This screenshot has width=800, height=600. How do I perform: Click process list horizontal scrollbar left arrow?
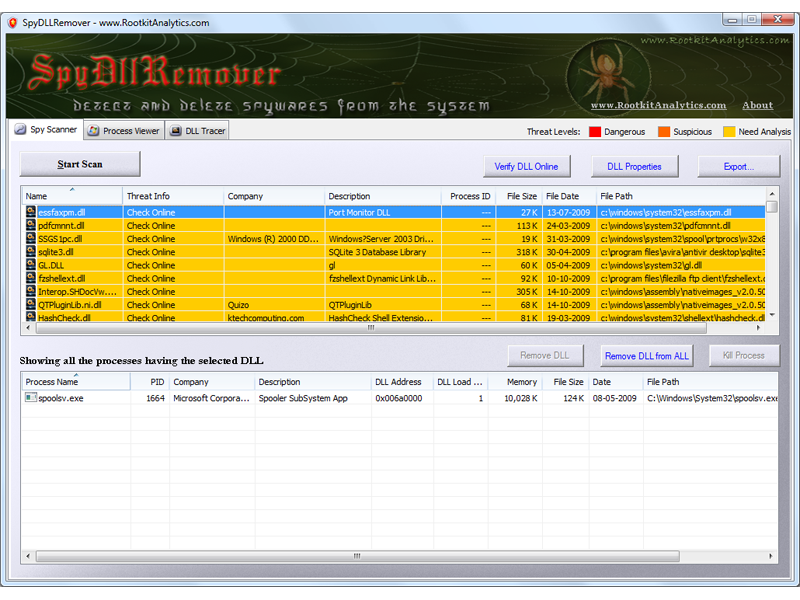(x=28, y=556)
